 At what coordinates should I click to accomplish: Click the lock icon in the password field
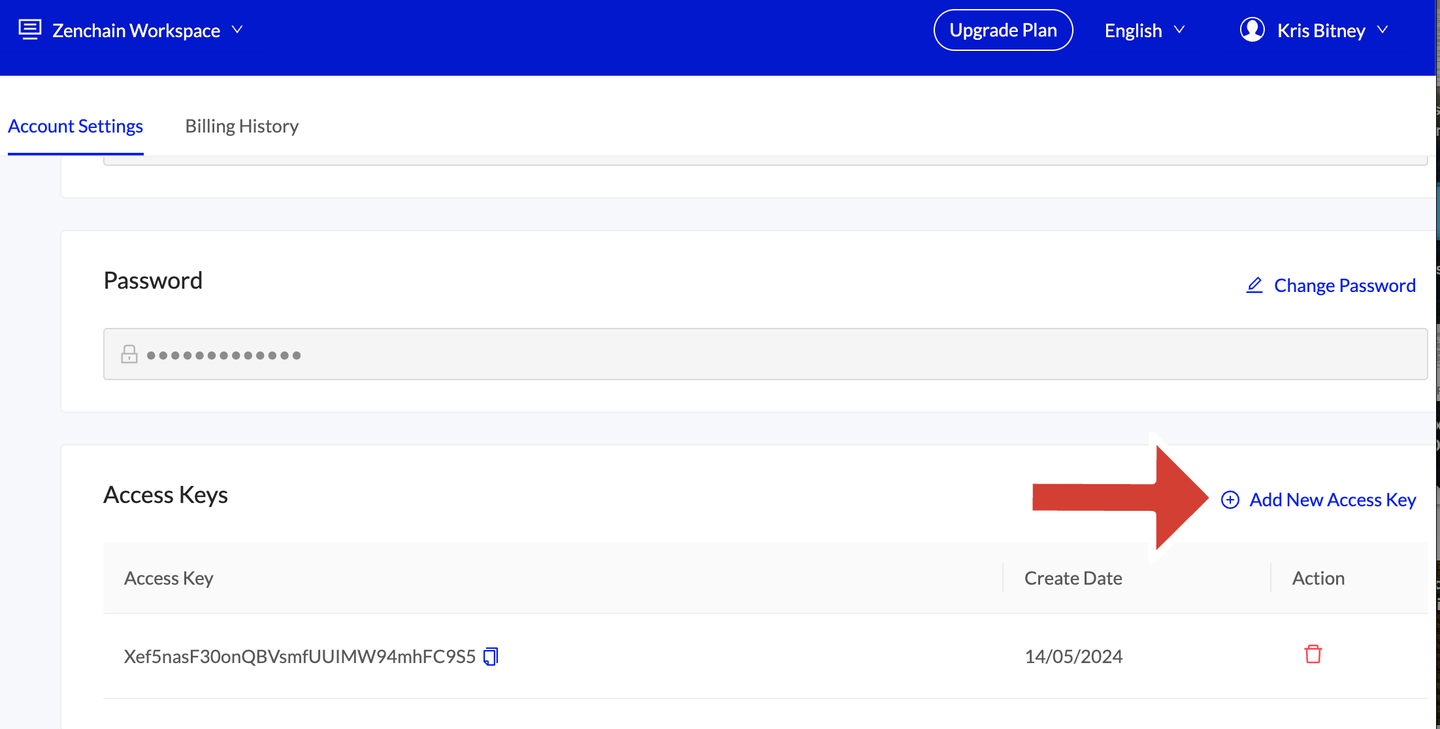(129, 353)
